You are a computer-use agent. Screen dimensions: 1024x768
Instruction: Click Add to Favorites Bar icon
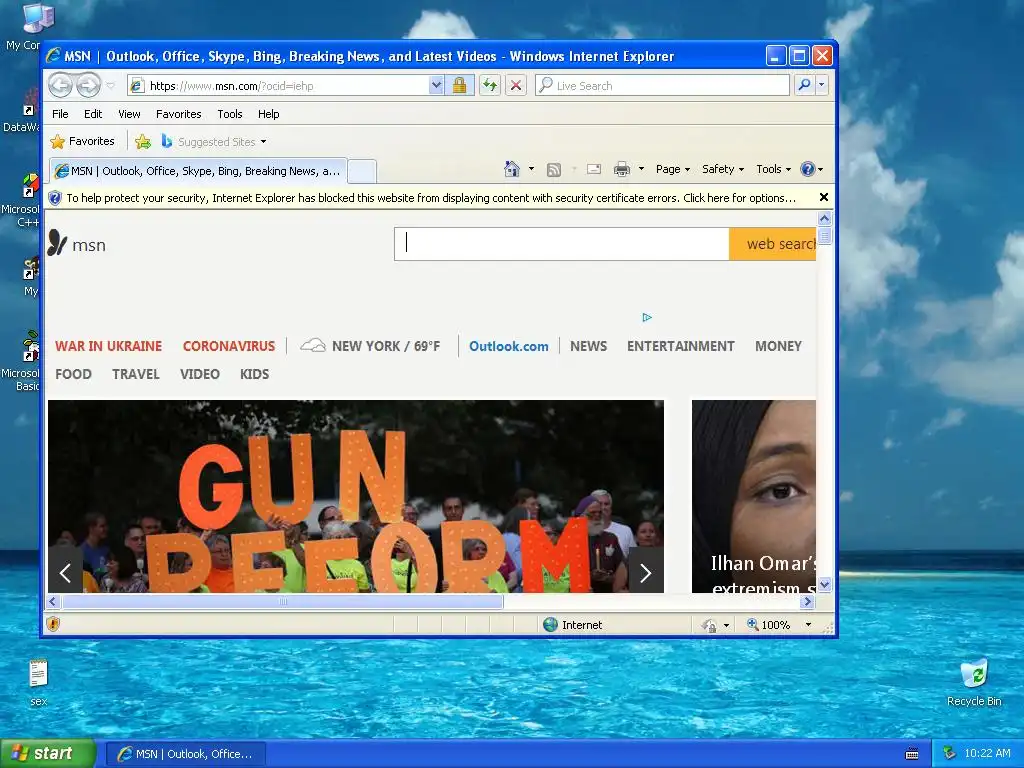(142, 141)
